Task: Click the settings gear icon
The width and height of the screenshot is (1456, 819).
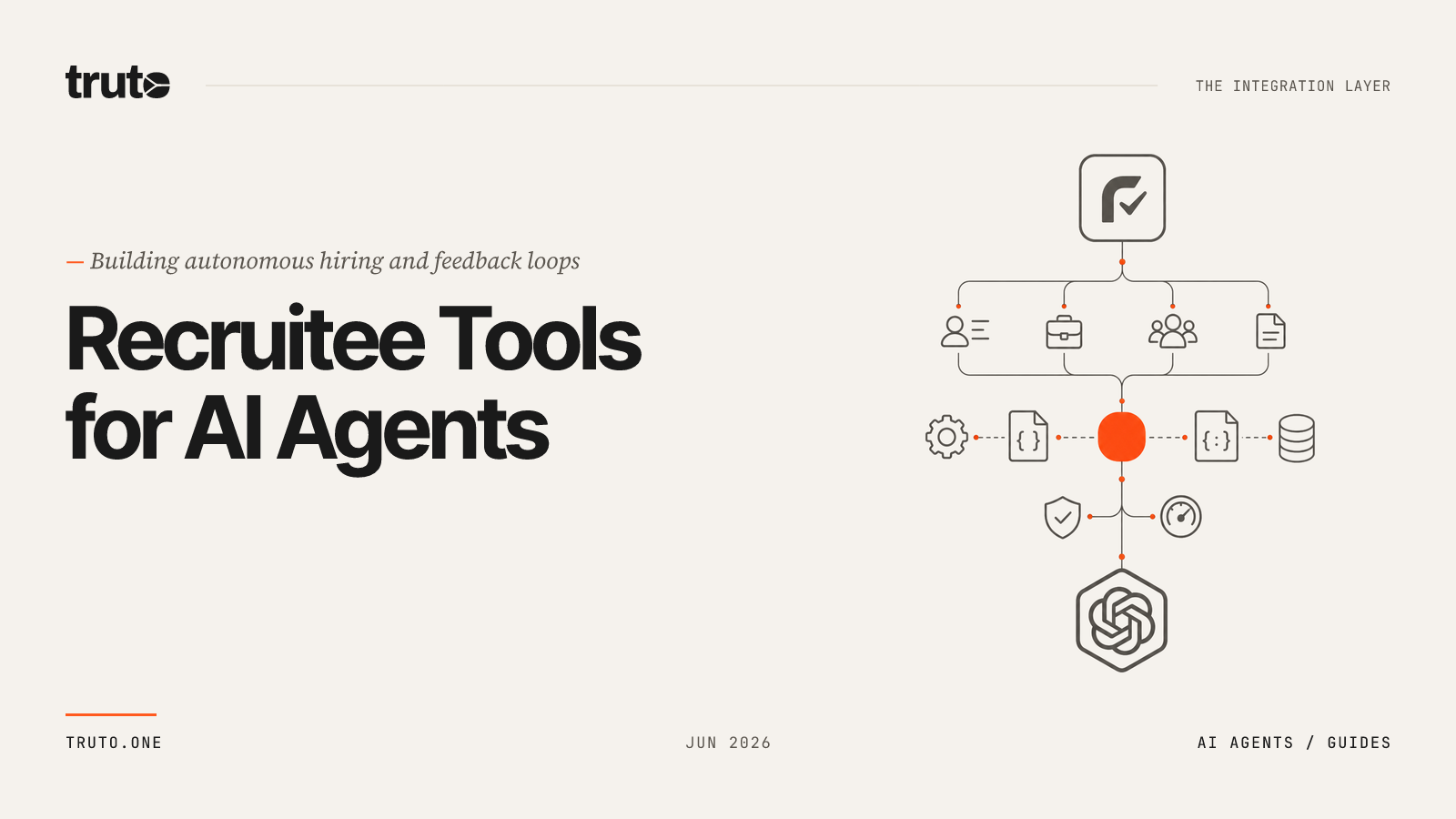Action: coord(946,437)
